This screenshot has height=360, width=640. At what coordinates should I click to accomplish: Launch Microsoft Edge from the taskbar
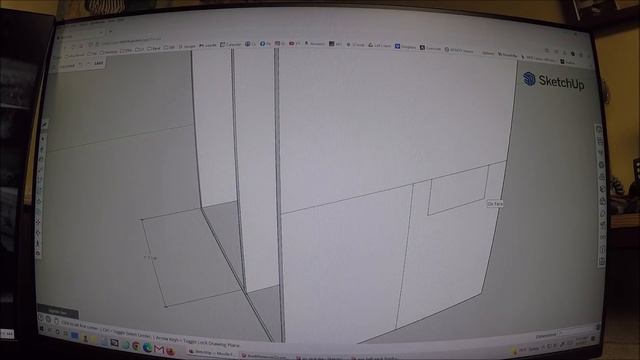tap(147, 348)
